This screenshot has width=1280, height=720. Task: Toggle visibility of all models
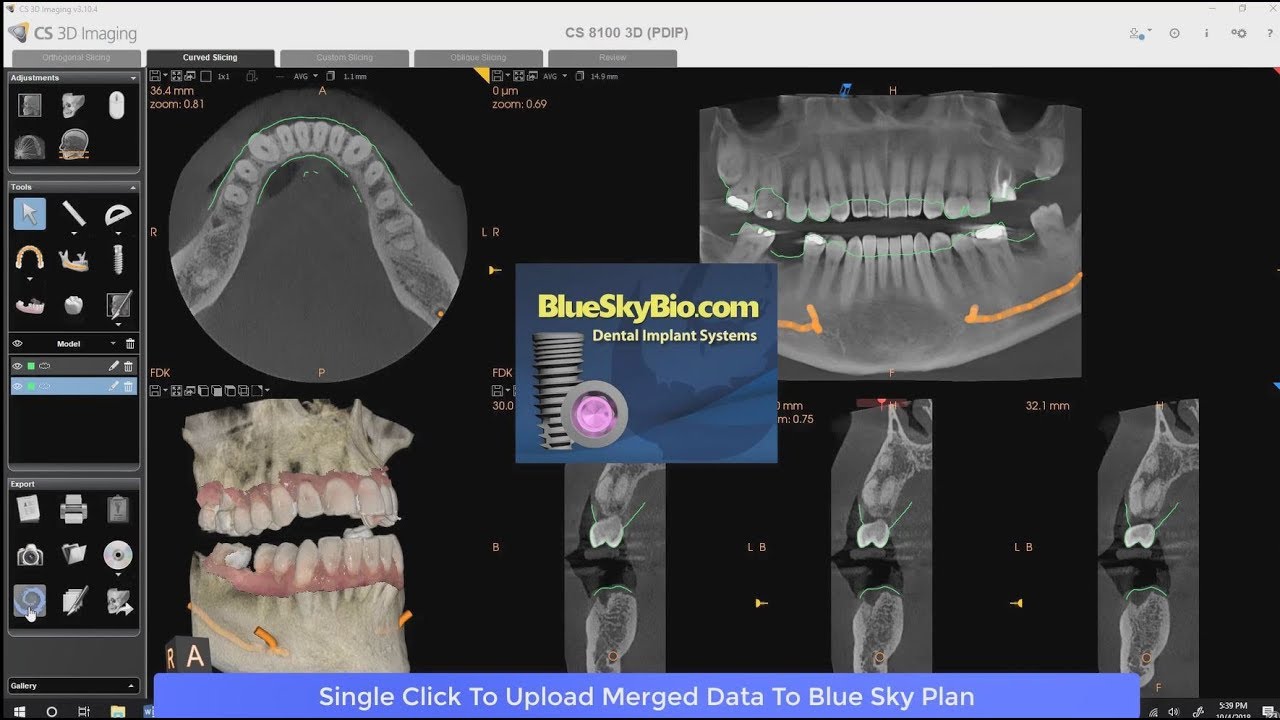tap(17, 344)
